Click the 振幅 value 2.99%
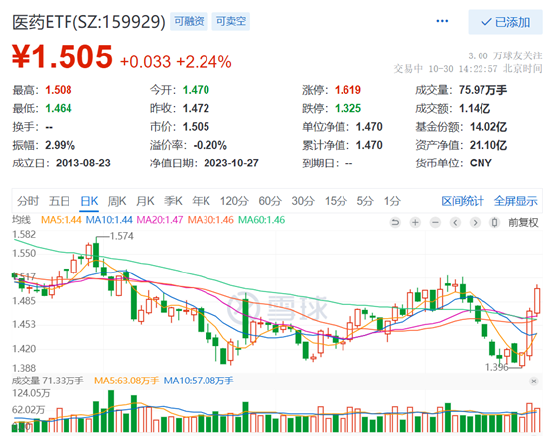Viewport: 550px width, 436px height. 60,145
